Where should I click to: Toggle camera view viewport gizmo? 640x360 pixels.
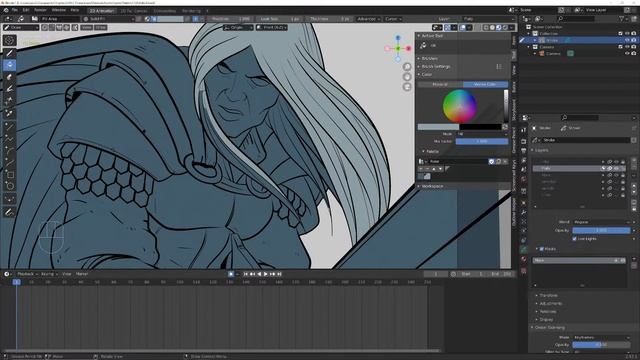pyautogui.click(x=407, y=87)
